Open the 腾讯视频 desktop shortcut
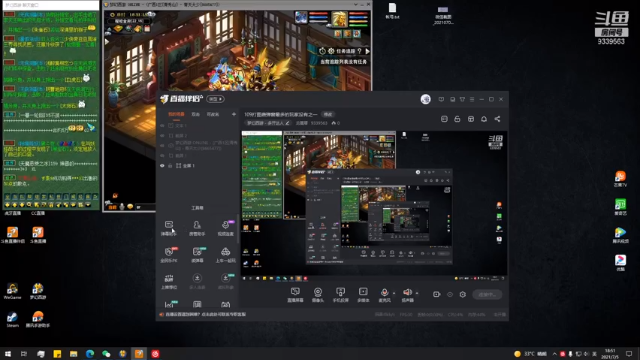 pyautogui.click(x=620, y=235)
